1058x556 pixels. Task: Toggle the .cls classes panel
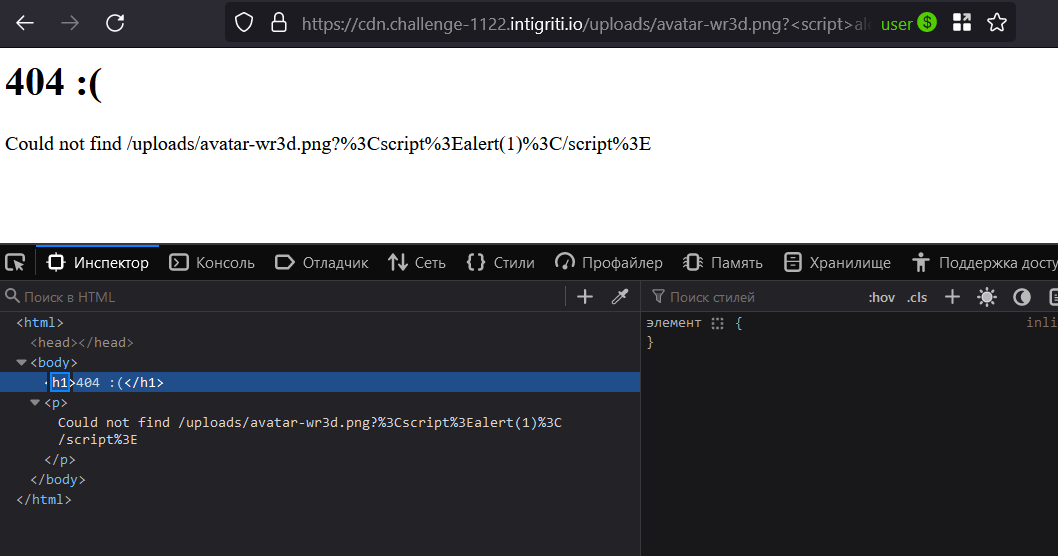(917, 298)
